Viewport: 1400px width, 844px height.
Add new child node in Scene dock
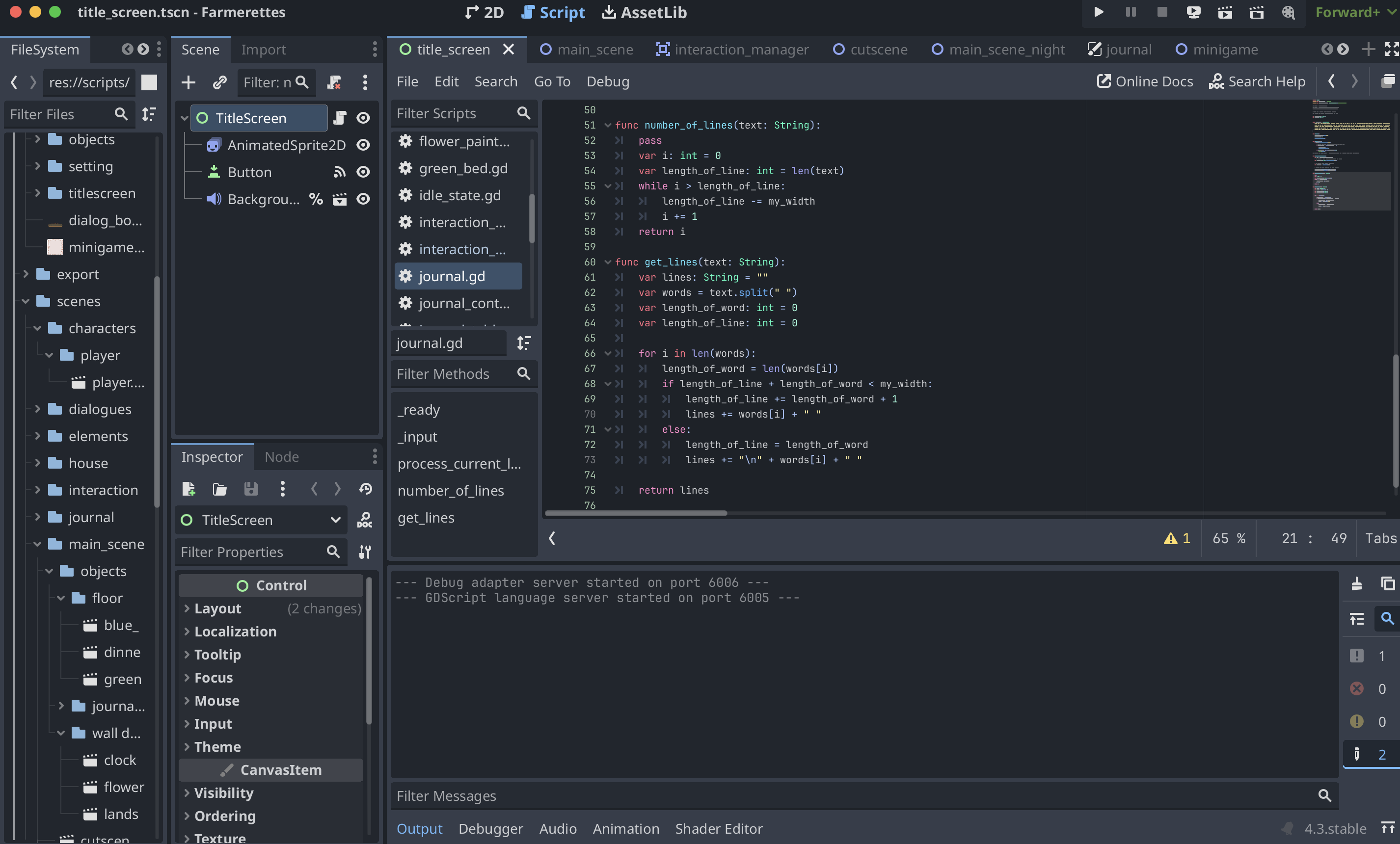pyautogui.click(x=188, y=82)
